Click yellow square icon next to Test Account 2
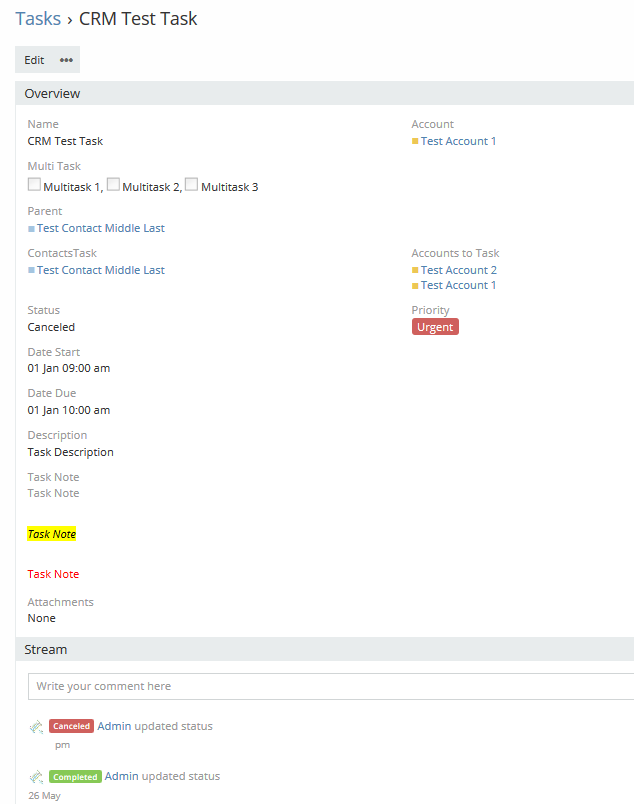The height and width of the screenshot is (804, 634). (415, 270)
